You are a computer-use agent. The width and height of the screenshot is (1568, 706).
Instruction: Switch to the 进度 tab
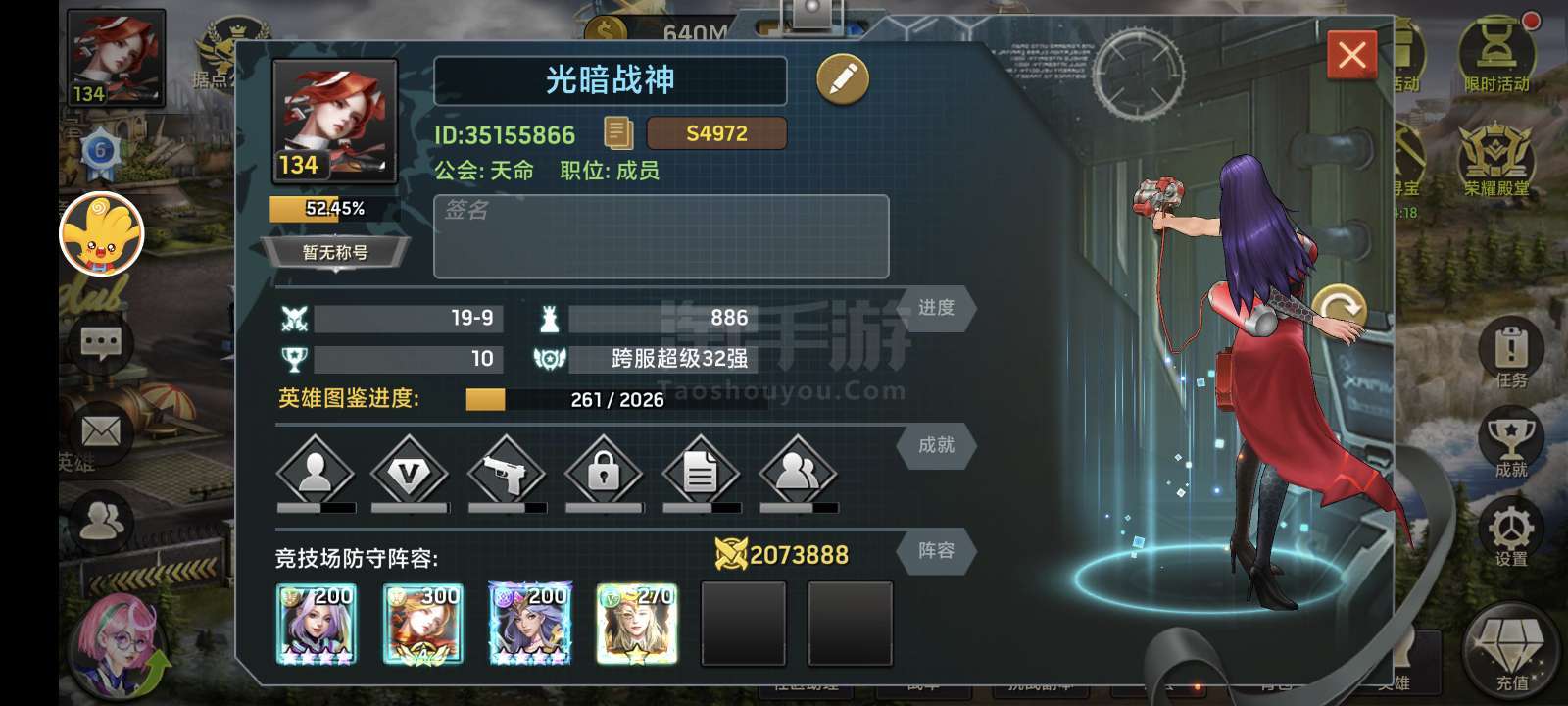pos(936,308)
